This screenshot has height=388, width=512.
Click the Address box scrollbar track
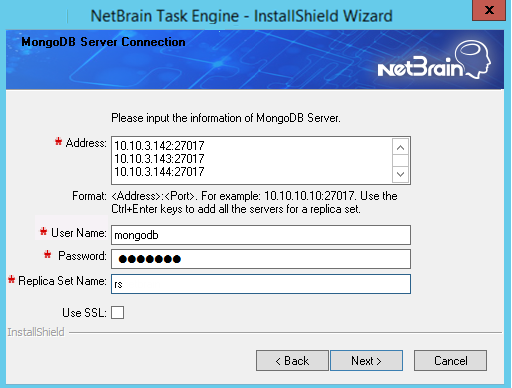point(400,161)
